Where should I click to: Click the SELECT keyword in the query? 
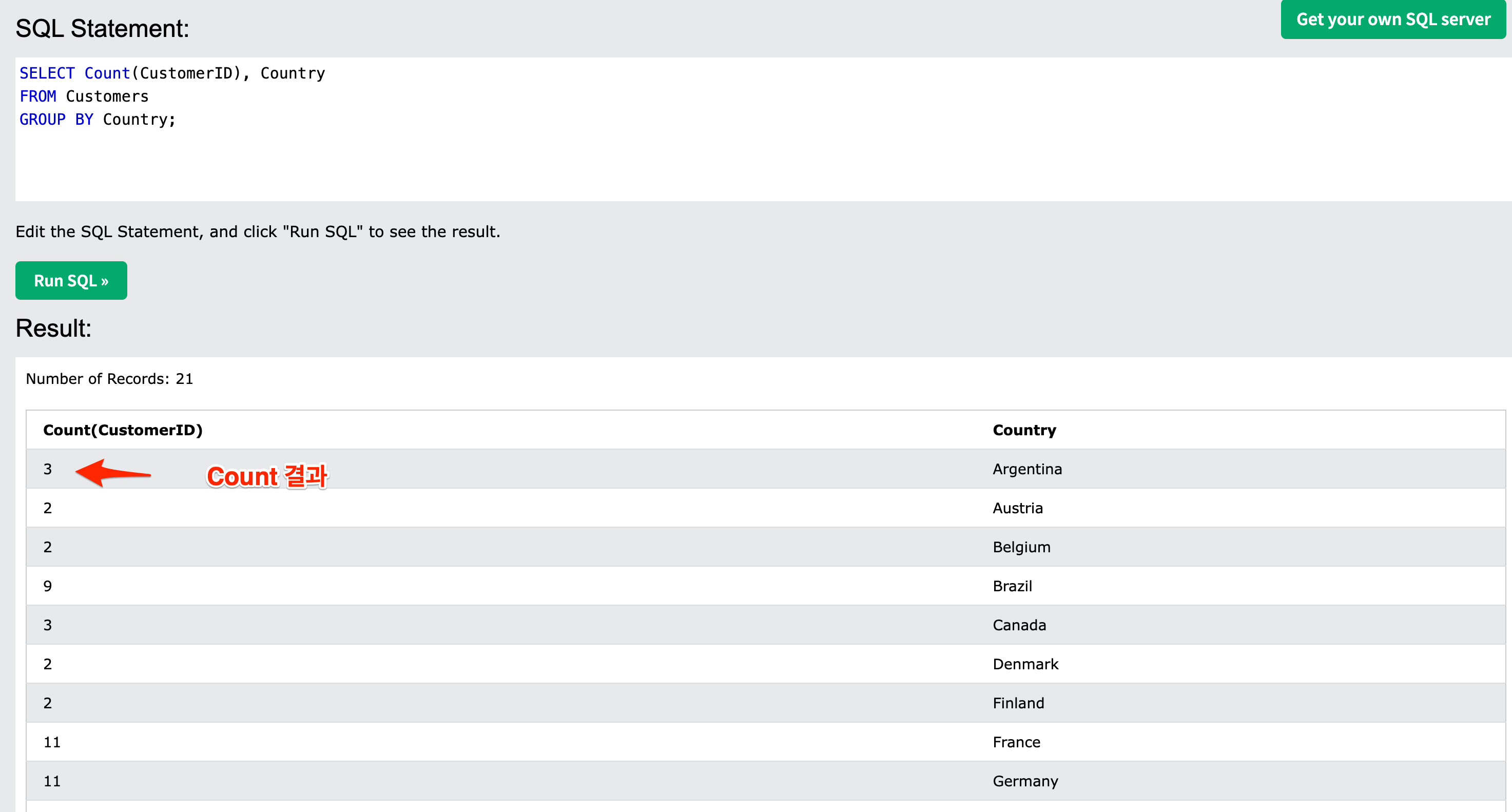[47, 73]
